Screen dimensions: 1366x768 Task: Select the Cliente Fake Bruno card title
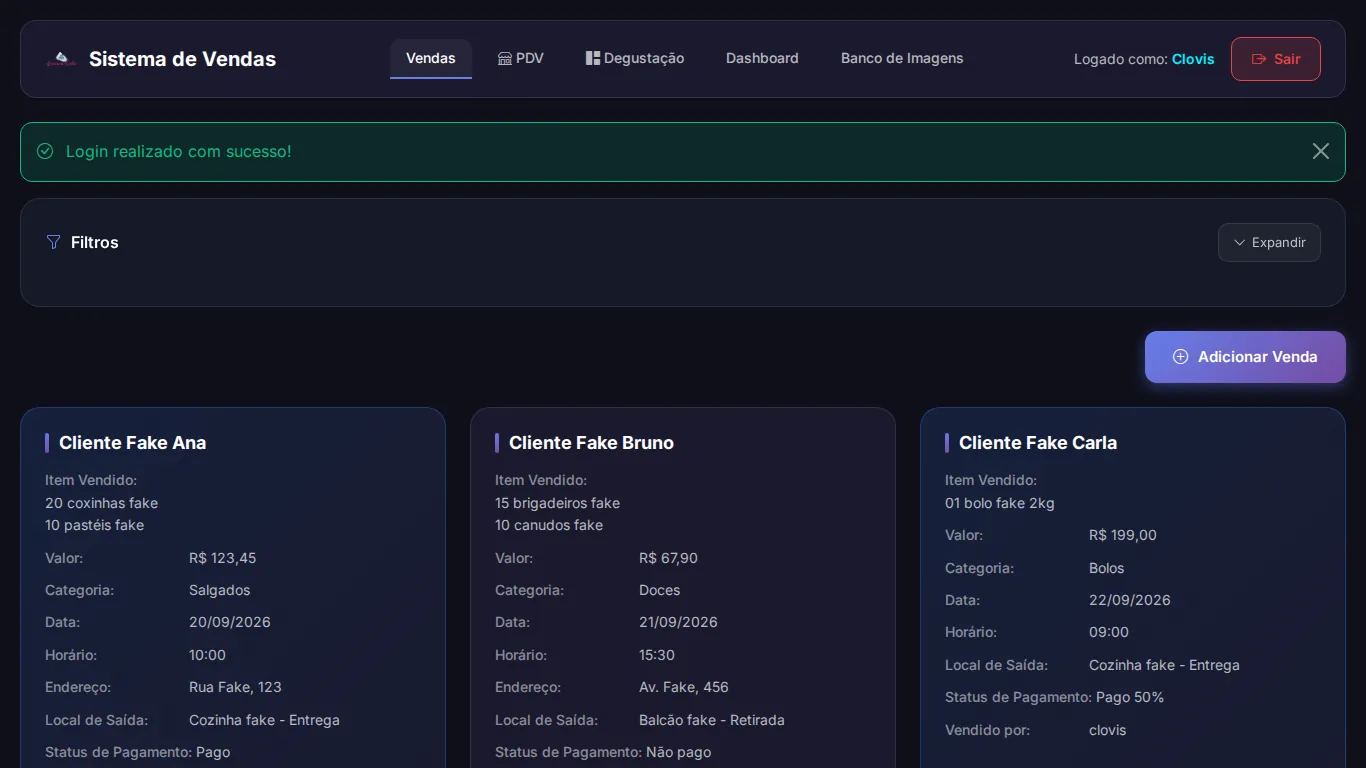click(x=591, y=443)
